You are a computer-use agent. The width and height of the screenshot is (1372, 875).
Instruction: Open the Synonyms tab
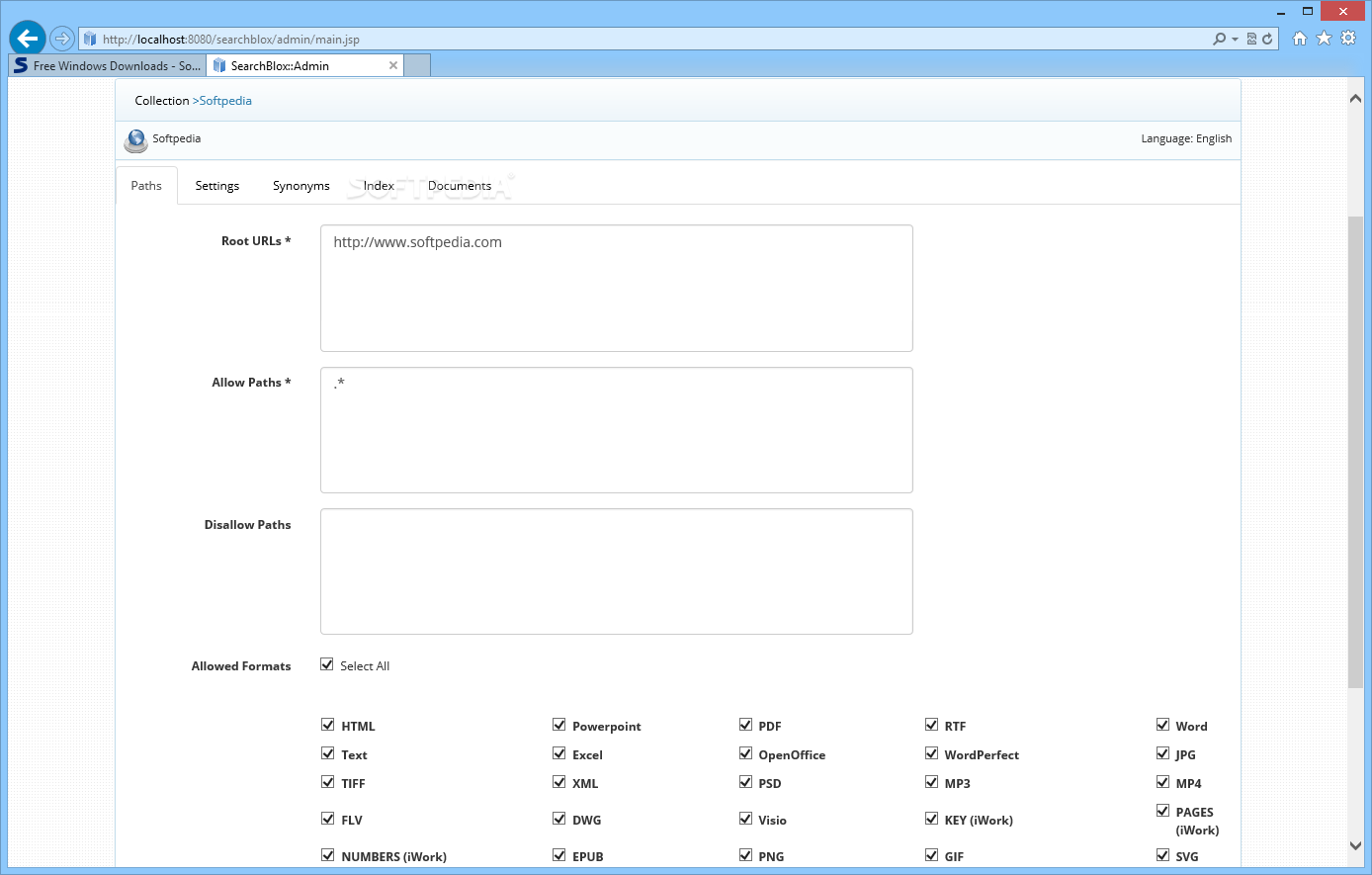(301, 186)
